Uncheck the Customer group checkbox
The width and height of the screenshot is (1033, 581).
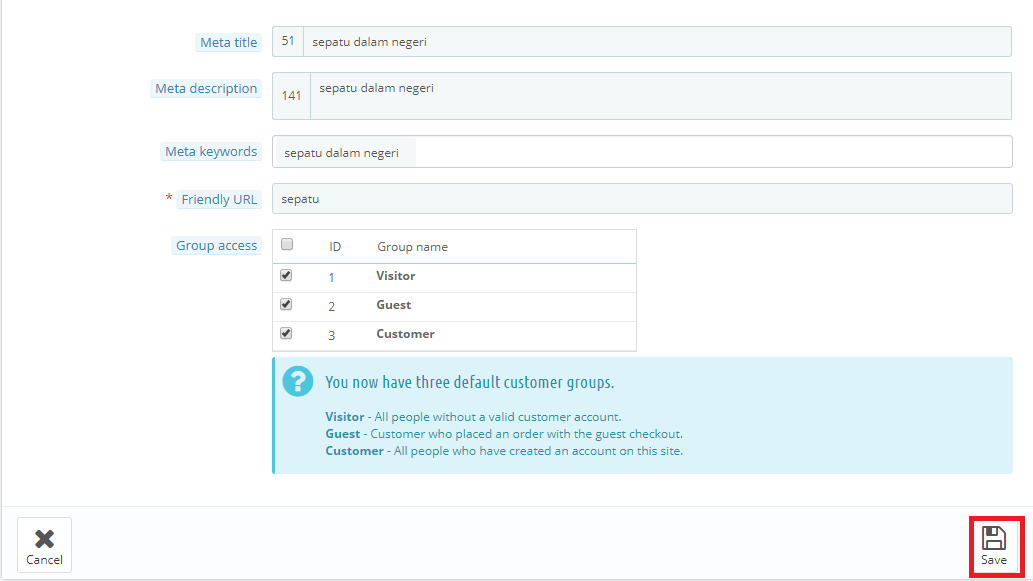[287, 333]
